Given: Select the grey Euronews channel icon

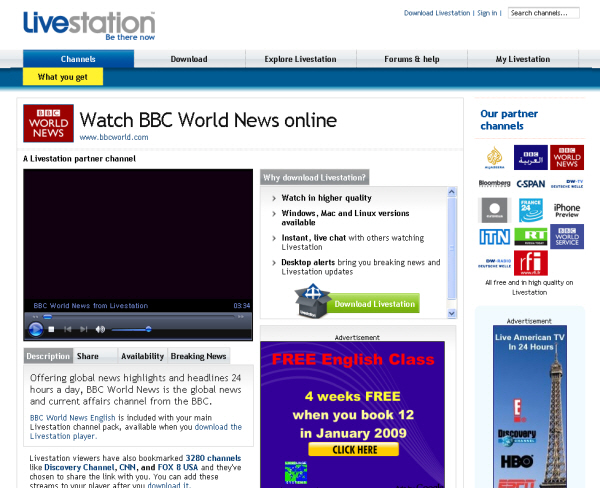Looking at the screenshot, I should click(x=494, y=210).
